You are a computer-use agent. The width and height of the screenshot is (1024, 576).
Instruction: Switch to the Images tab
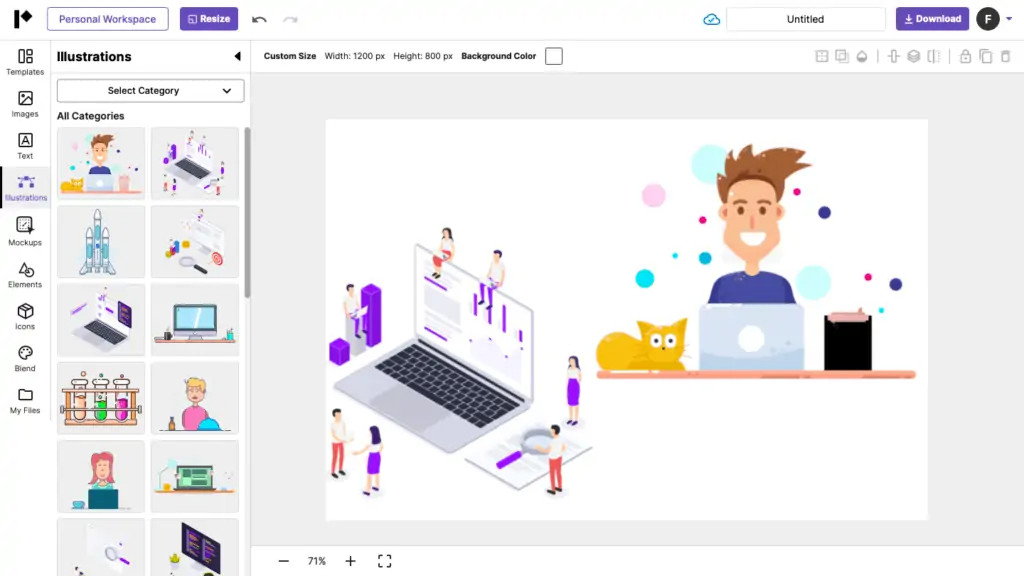pyautogui.click(x=25, y=103)
